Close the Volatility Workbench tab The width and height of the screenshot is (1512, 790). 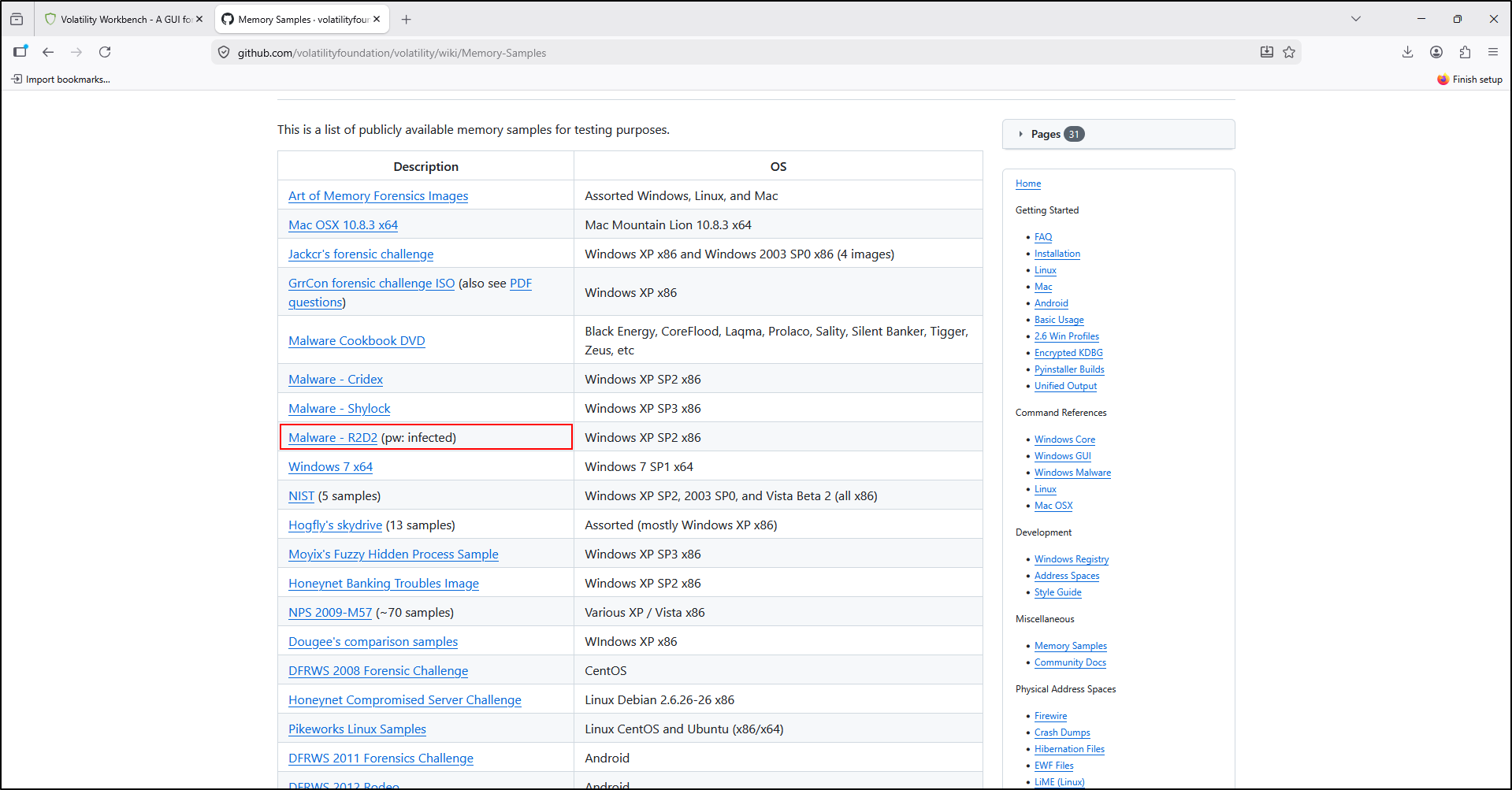[199, 19]
